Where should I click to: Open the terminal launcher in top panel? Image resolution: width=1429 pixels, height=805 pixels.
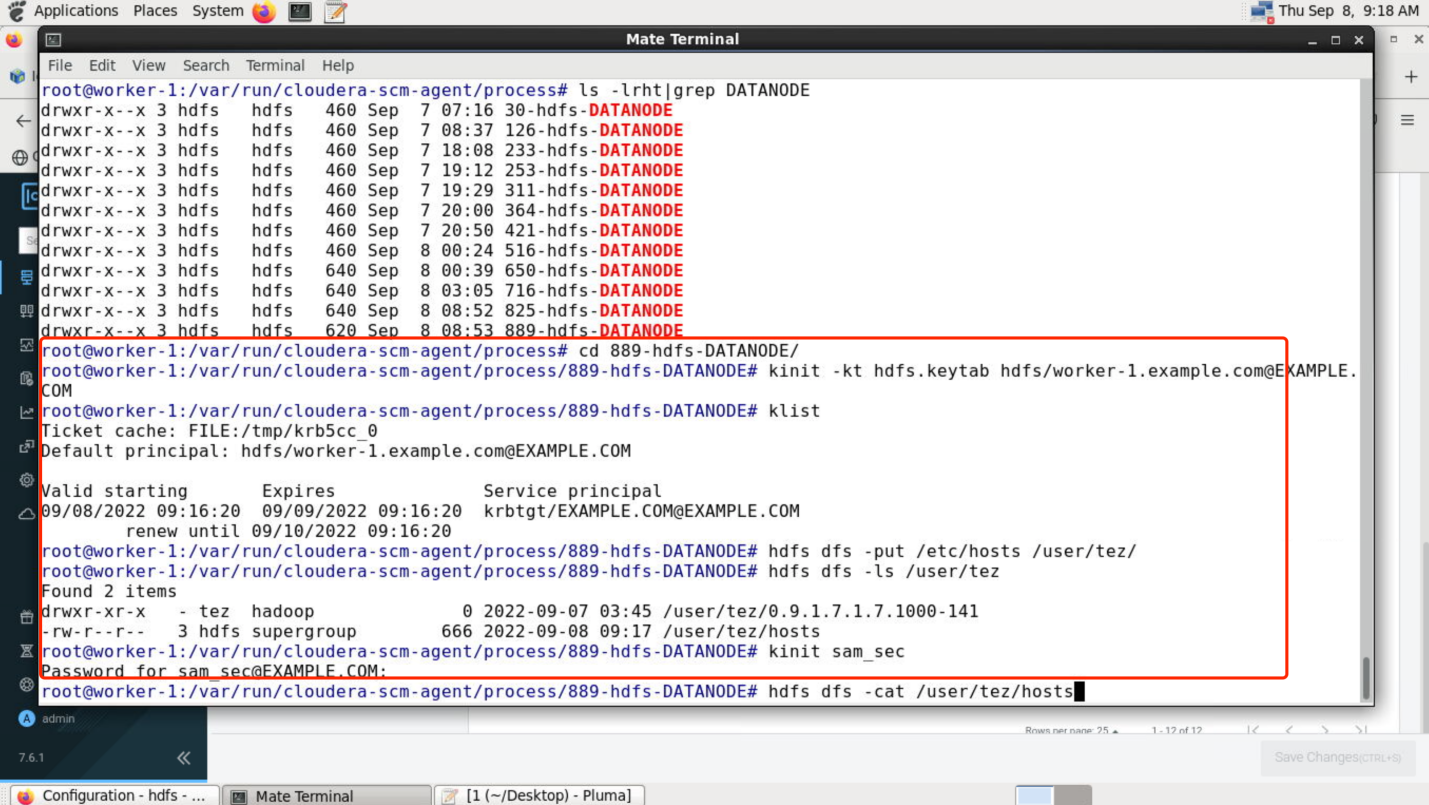coord(300,11)
